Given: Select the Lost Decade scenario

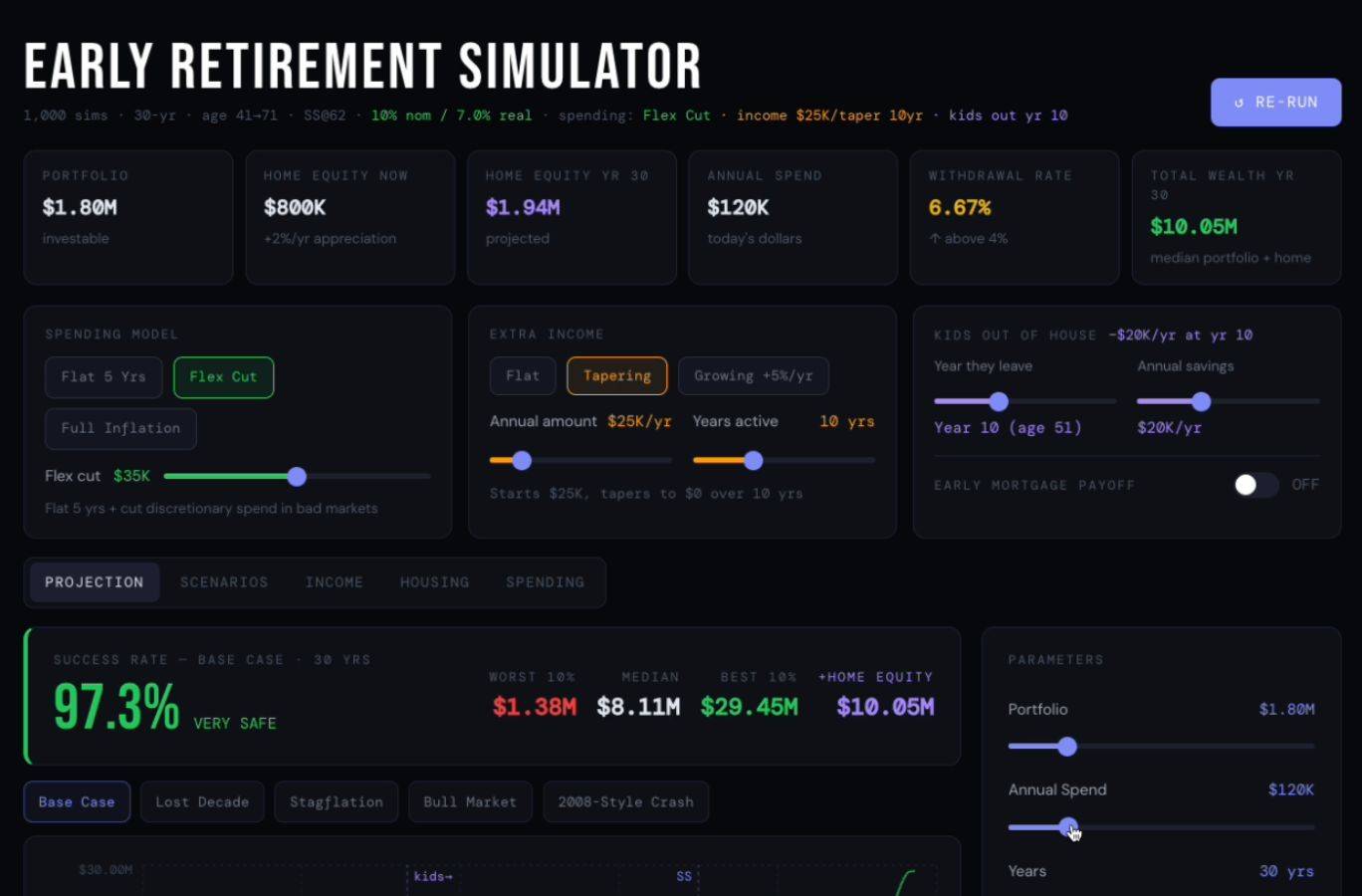Looking at the screenshot, I should tap(202, 802).
